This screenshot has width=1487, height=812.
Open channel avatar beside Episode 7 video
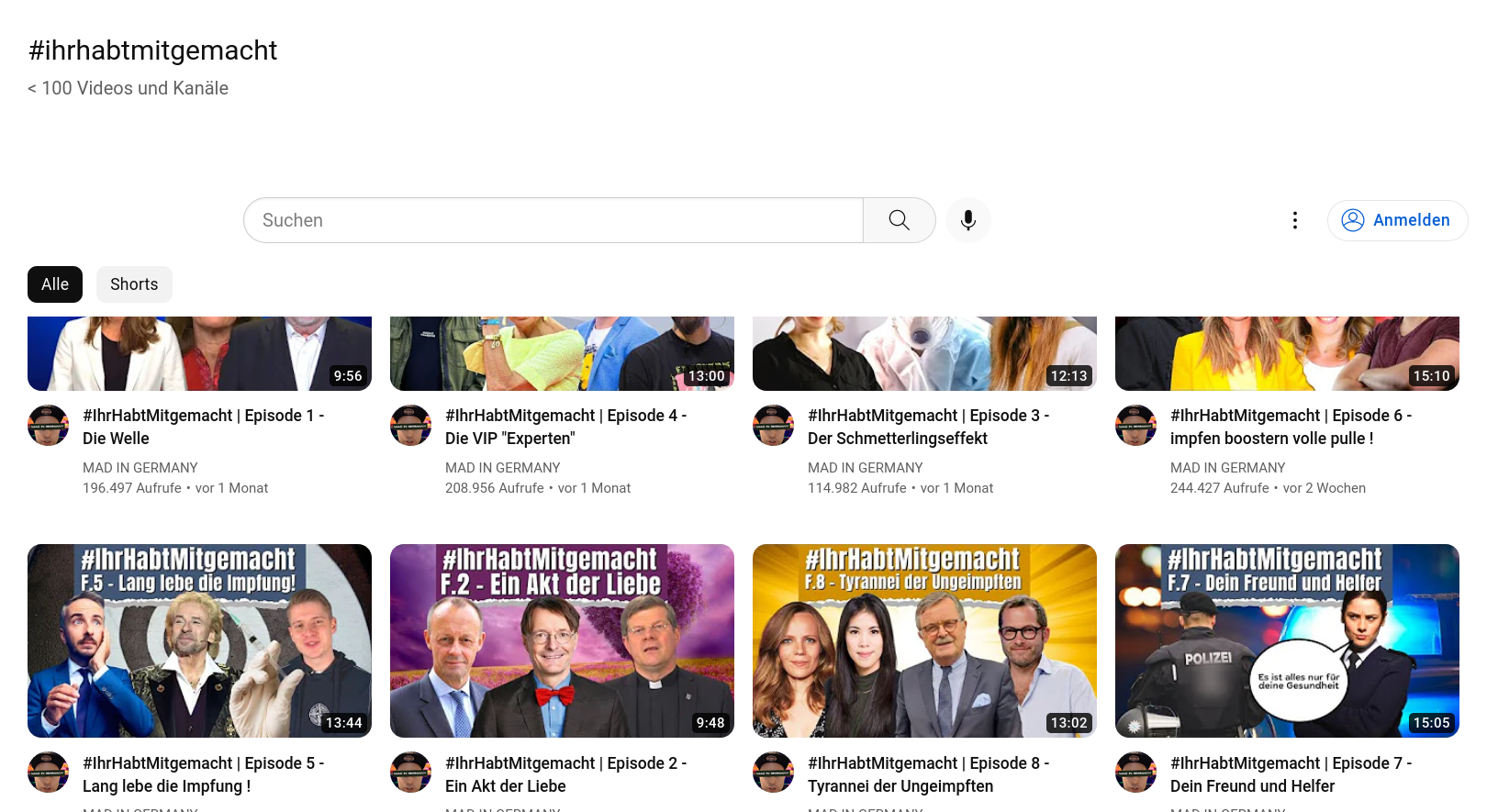[1136, 773]
